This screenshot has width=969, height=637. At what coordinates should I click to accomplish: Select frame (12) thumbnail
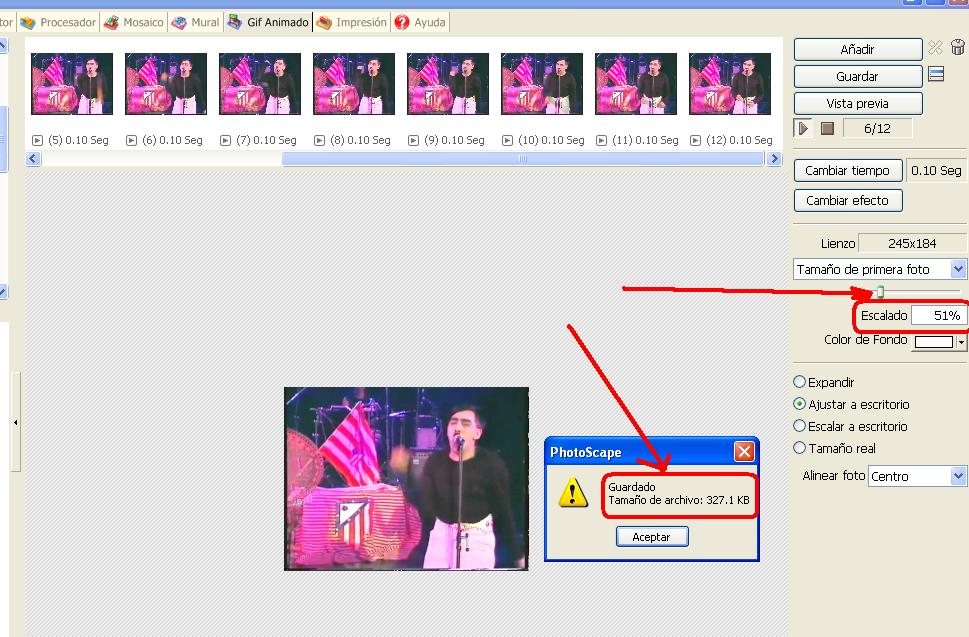pyautogui.click(x=730, y=84)
